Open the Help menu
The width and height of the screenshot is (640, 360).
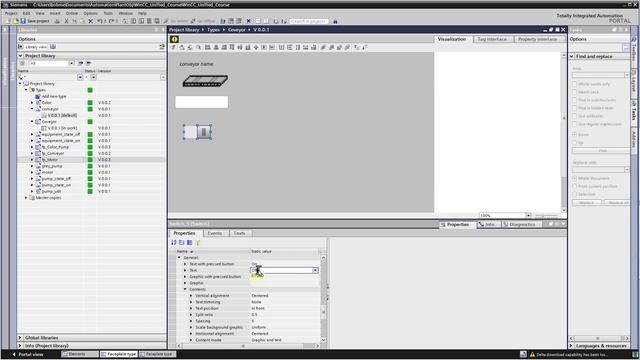(x=142, y=13)
